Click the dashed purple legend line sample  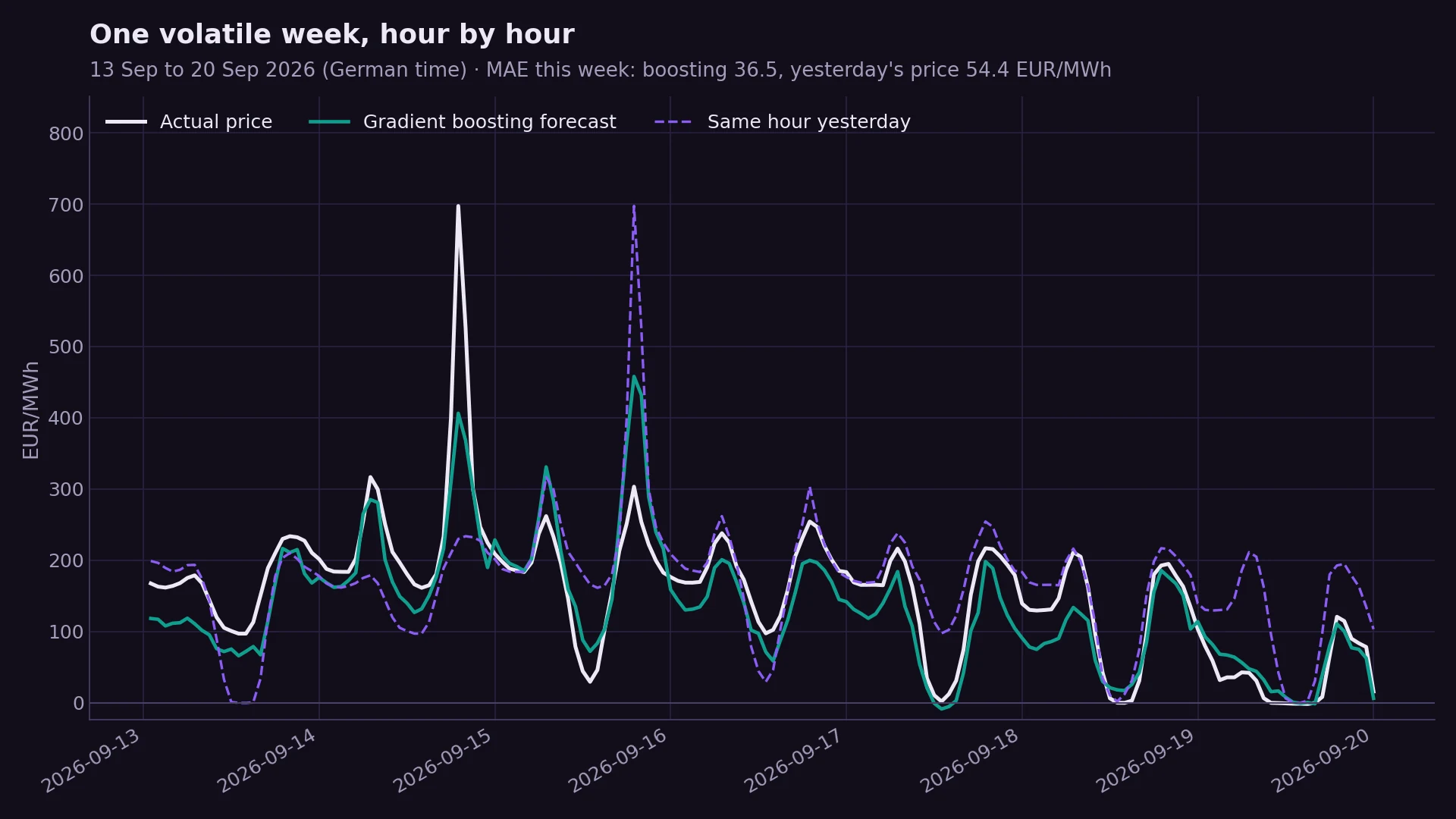pos(673,122)
